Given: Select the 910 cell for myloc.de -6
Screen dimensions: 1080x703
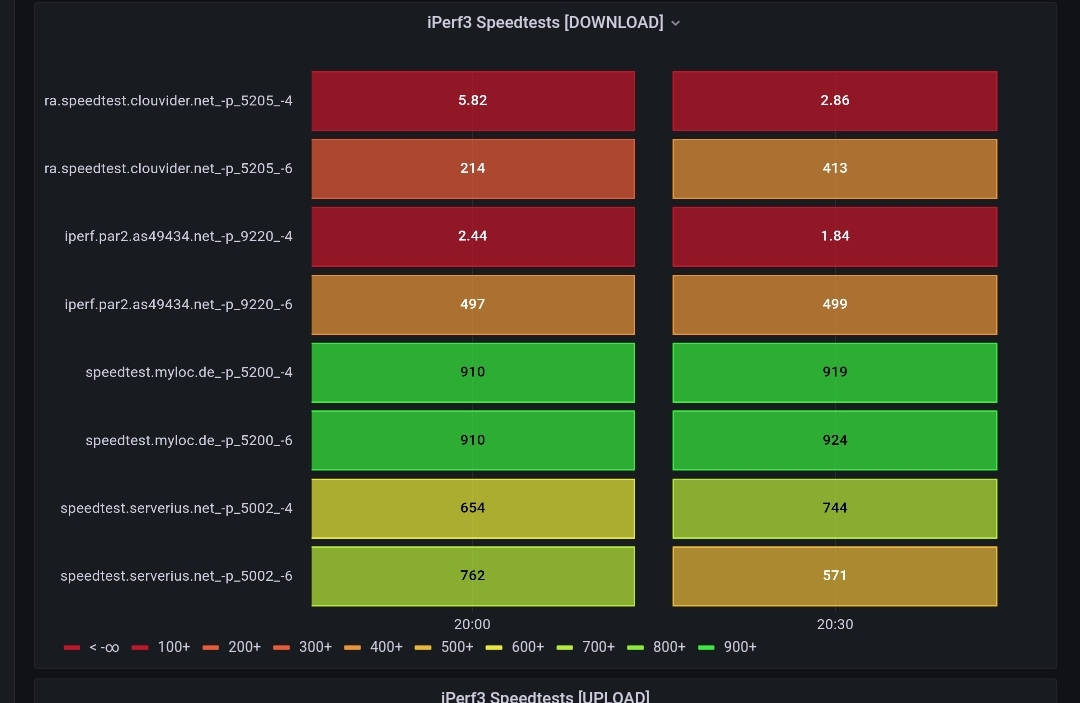Looking at the screenshot, I should click(473, 440).
